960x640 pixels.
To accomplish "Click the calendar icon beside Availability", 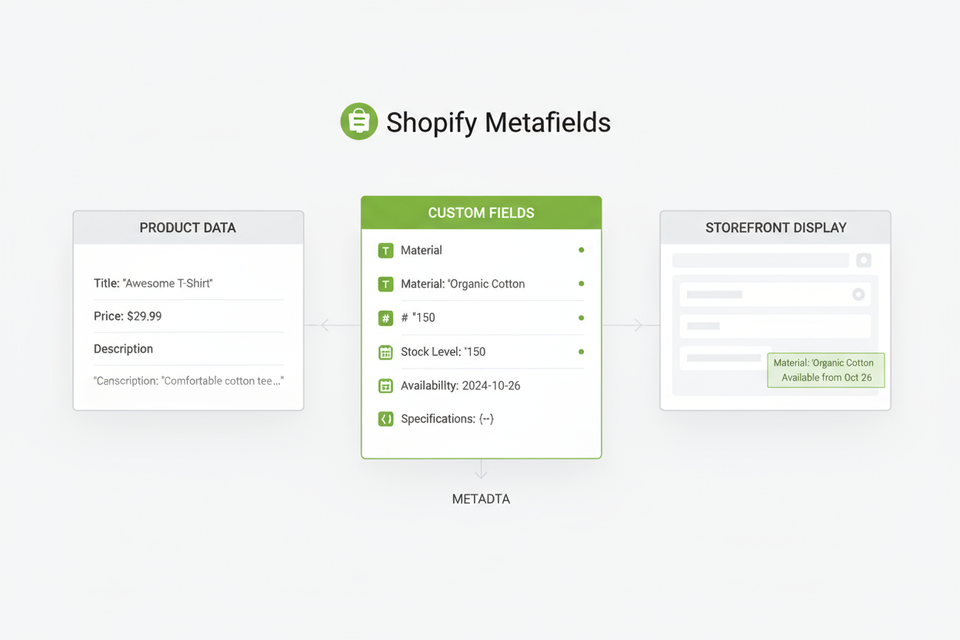I will 386,386.
